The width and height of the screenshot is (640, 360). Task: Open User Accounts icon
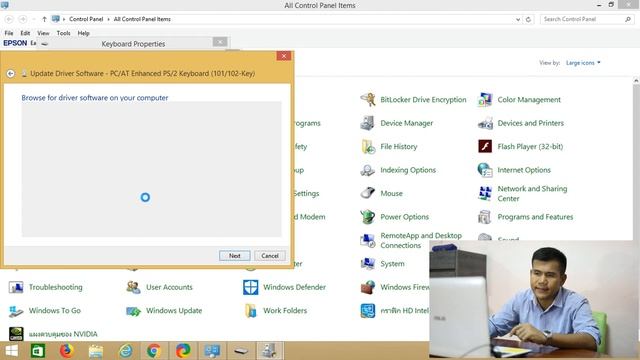[x=133, y=287]
